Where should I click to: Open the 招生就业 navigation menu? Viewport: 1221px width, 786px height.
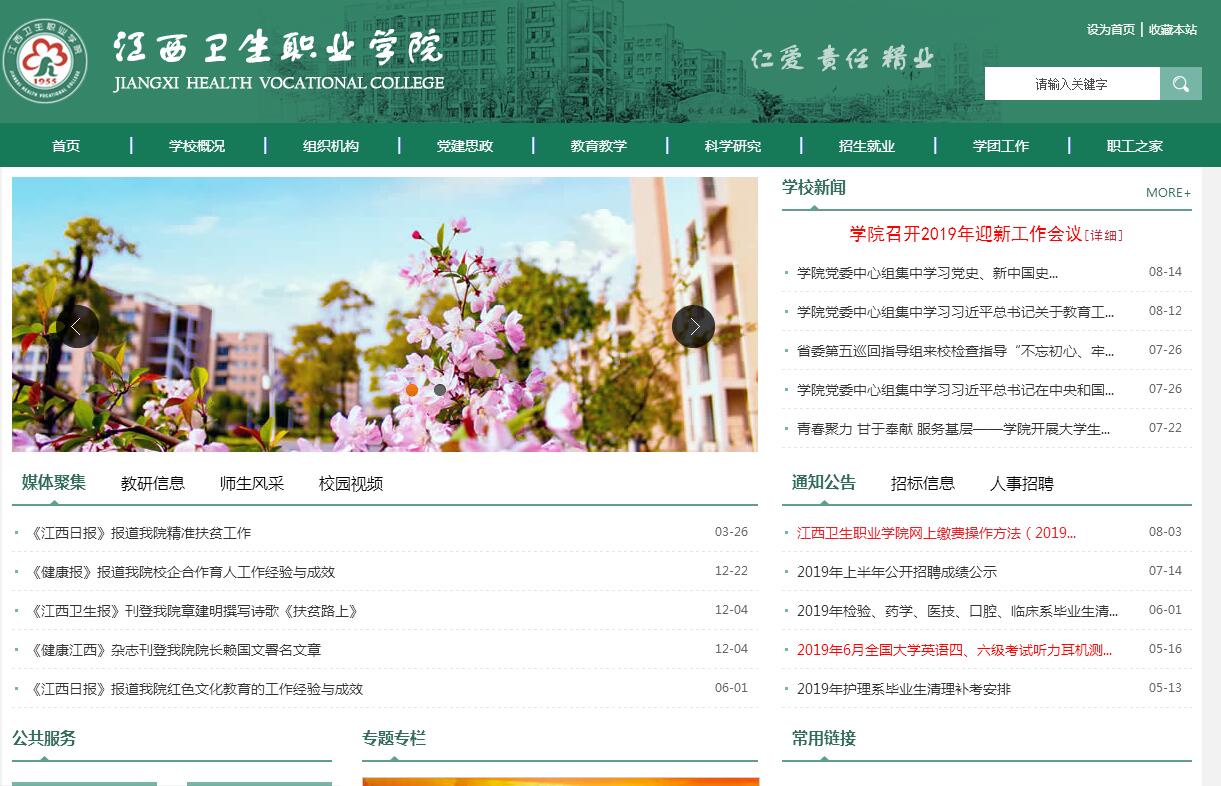point(866,146)
